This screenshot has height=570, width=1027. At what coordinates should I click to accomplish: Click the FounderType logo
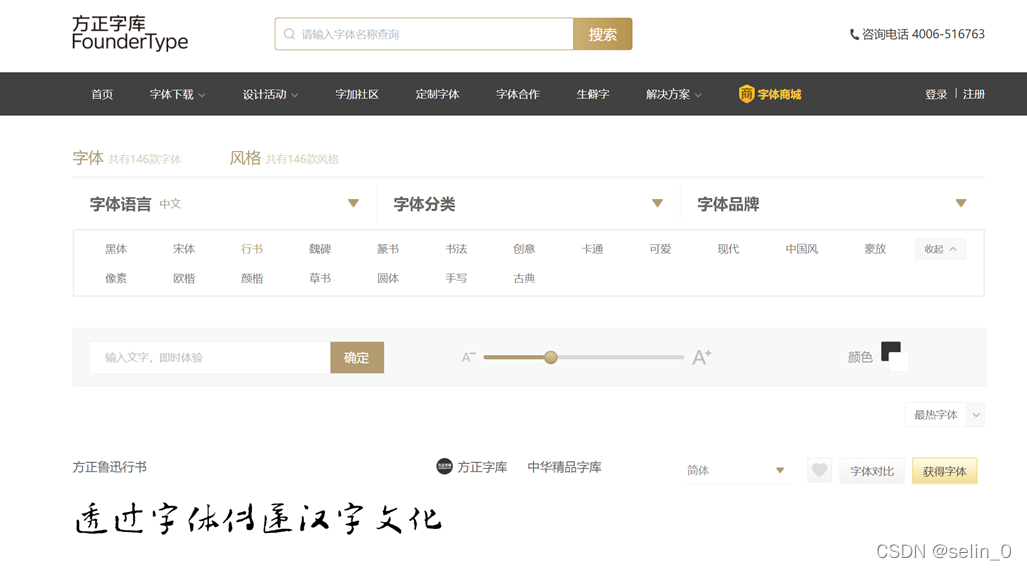click(x=130, y=33)
